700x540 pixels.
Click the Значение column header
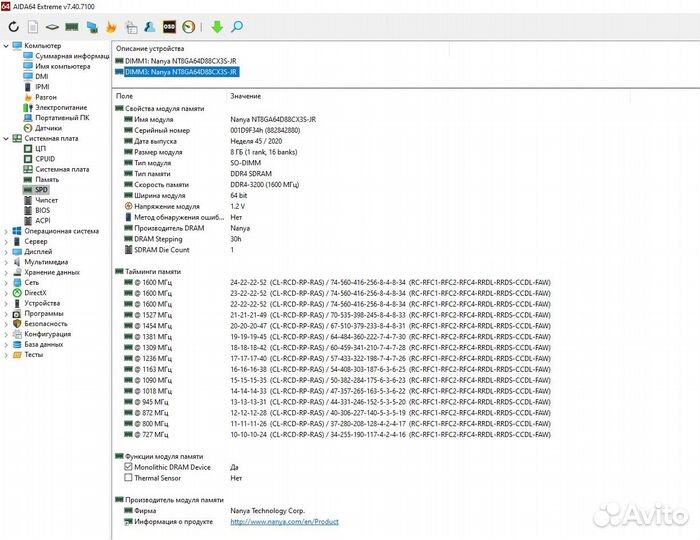coord(245,95)
